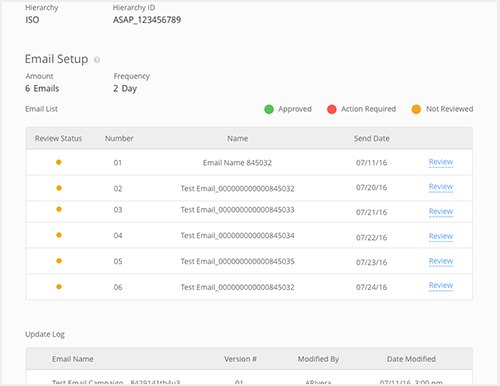Open Review link for email 06
500x386 pixels.
pos(441,286)
